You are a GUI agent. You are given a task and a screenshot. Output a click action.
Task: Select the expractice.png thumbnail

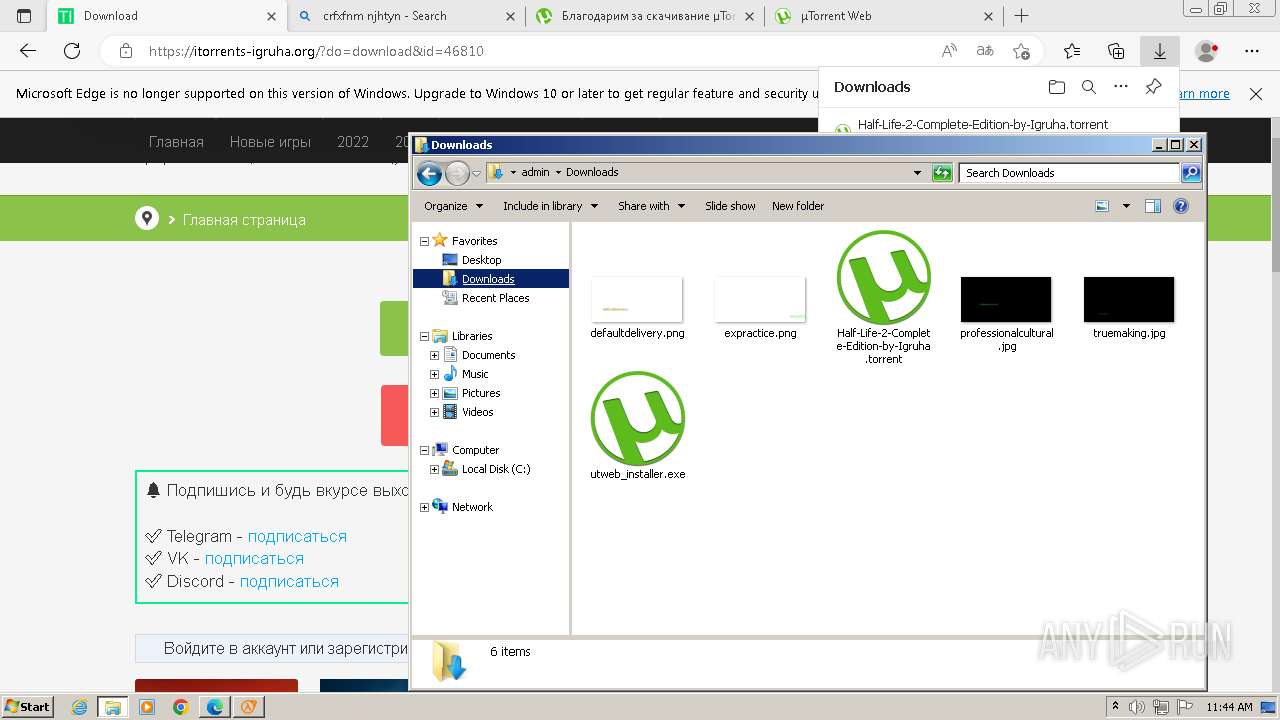pyautogui.click(x=760, y=299)
